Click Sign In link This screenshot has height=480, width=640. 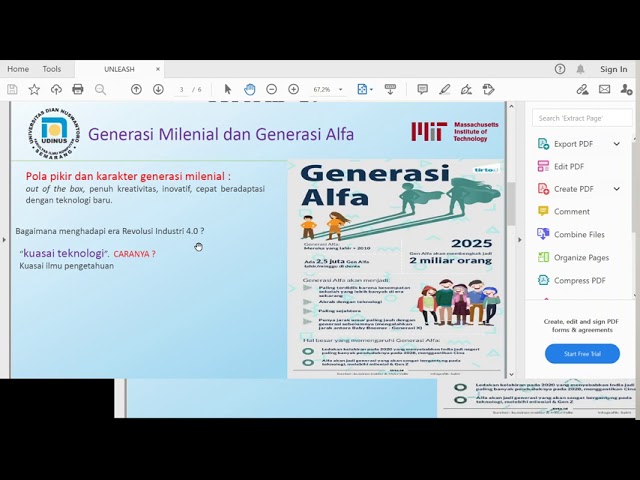tap(613, 69)
